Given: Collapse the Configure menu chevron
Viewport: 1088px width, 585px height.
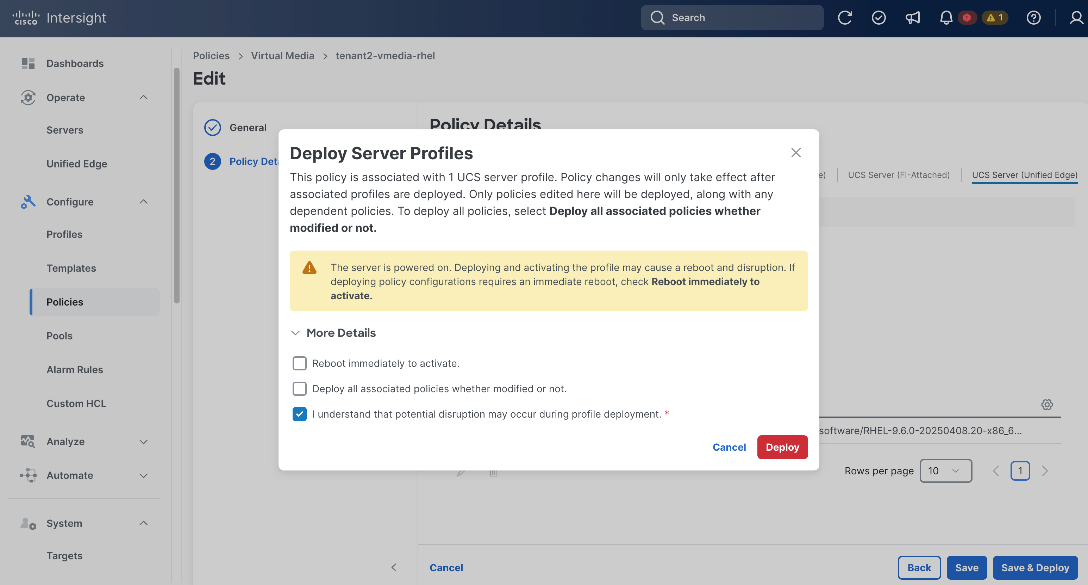Looking at the screenshot, I should click(x=144, y=202).
